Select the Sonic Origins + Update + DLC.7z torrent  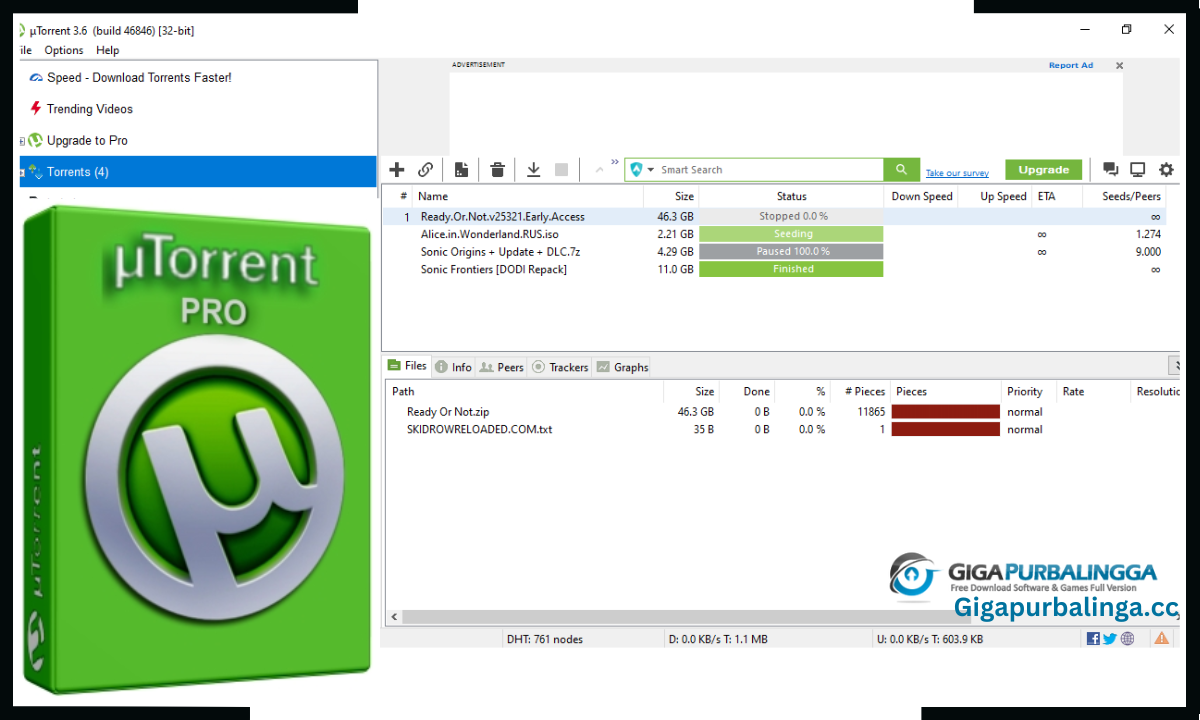click(774, 252)
